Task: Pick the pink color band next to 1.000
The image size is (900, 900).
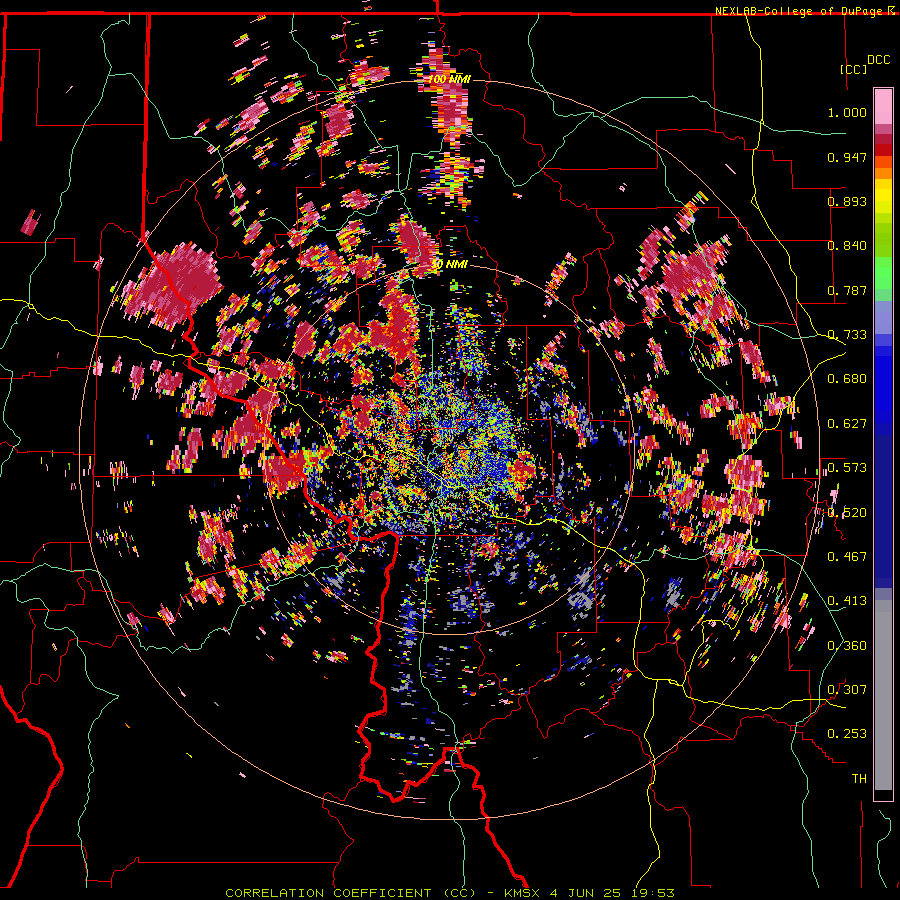Action: [883, 108]
